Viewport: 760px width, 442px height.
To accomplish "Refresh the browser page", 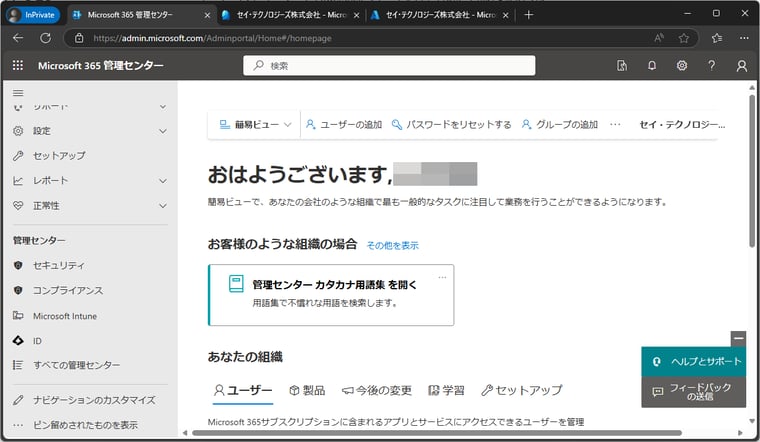I will pyautogui.click(x=46, y=38).
